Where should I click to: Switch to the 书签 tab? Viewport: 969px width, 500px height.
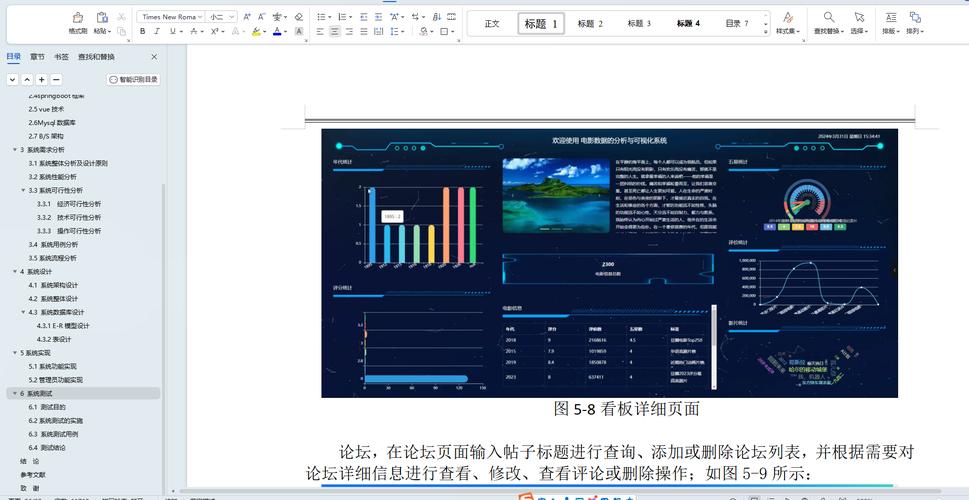point(61,57)
